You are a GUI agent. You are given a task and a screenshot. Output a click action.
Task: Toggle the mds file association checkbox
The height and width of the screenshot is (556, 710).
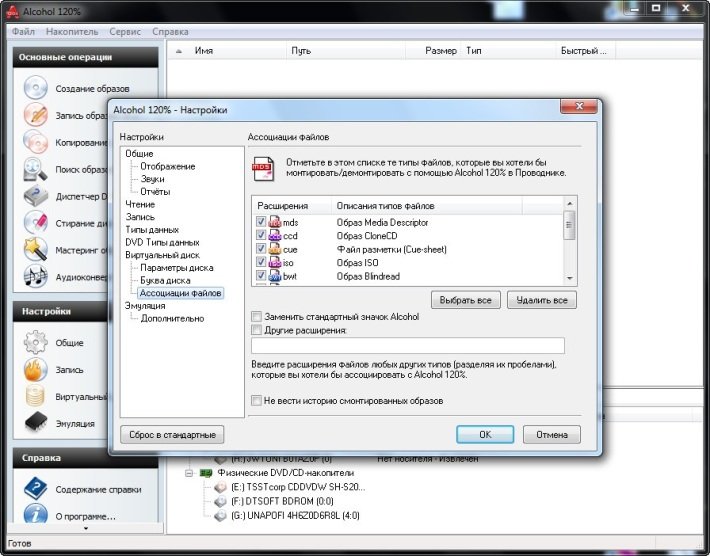261,222
